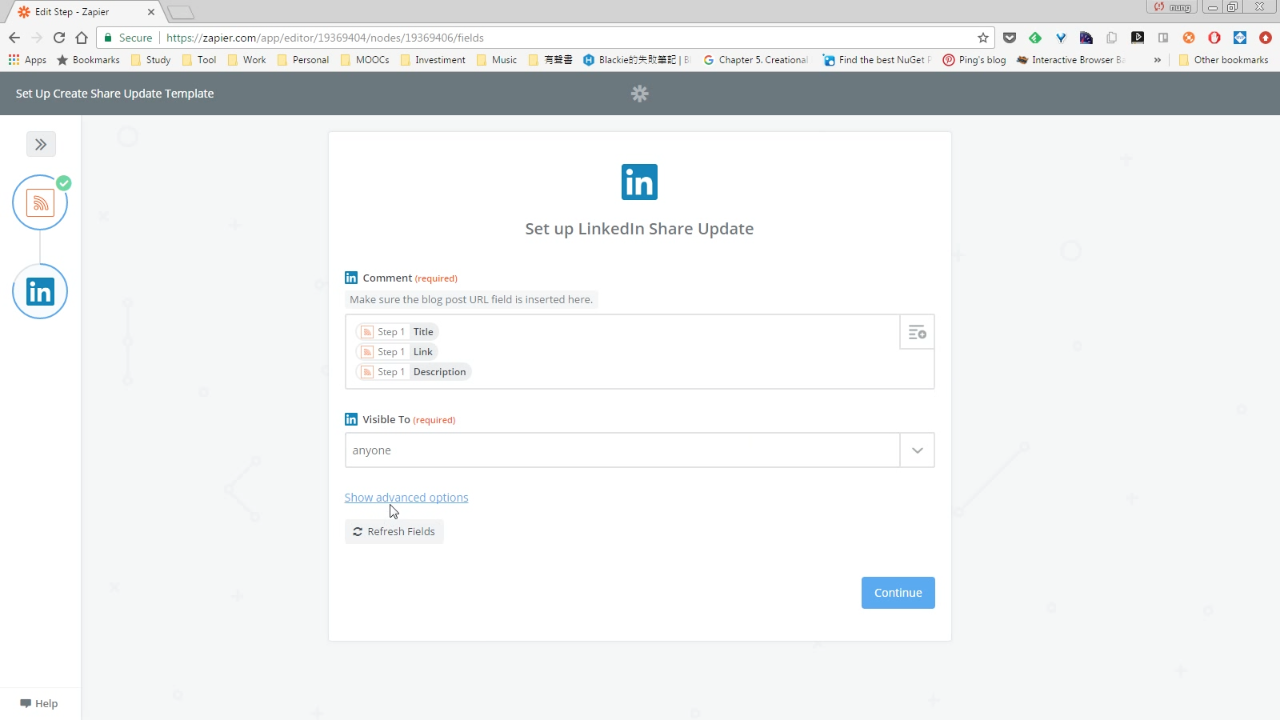
Task: Click the Zapier loading logo in header
Action: (640, 93)
